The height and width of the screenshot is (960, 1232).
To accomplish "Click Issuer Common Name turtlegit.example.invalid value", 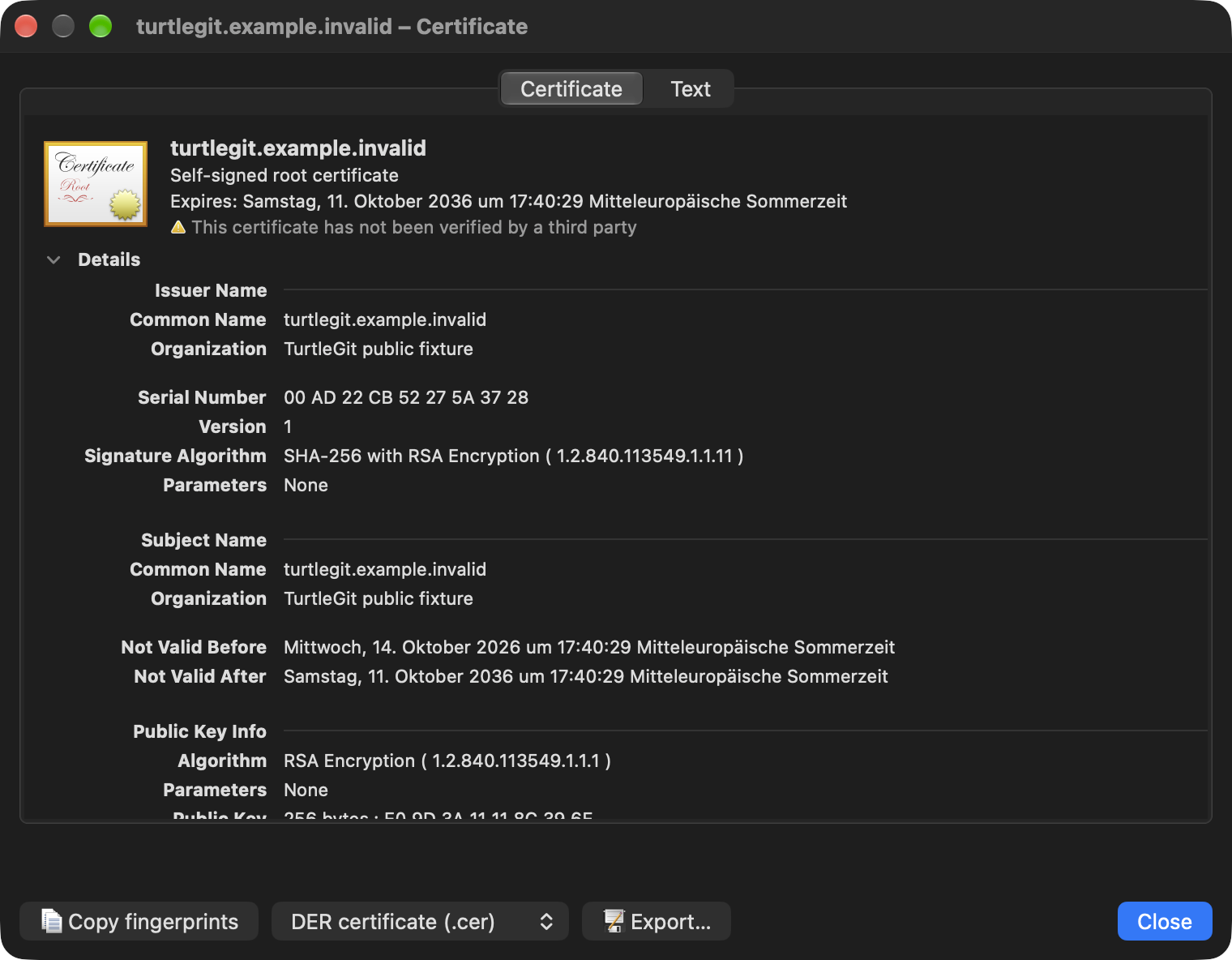I will (385, 319).
